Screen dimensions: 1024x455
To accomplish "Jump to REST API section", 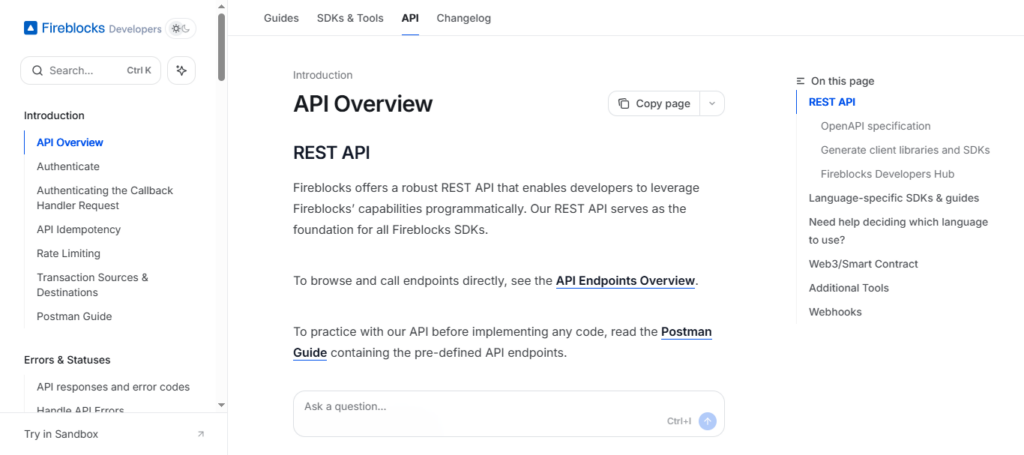I will (832, 102).
